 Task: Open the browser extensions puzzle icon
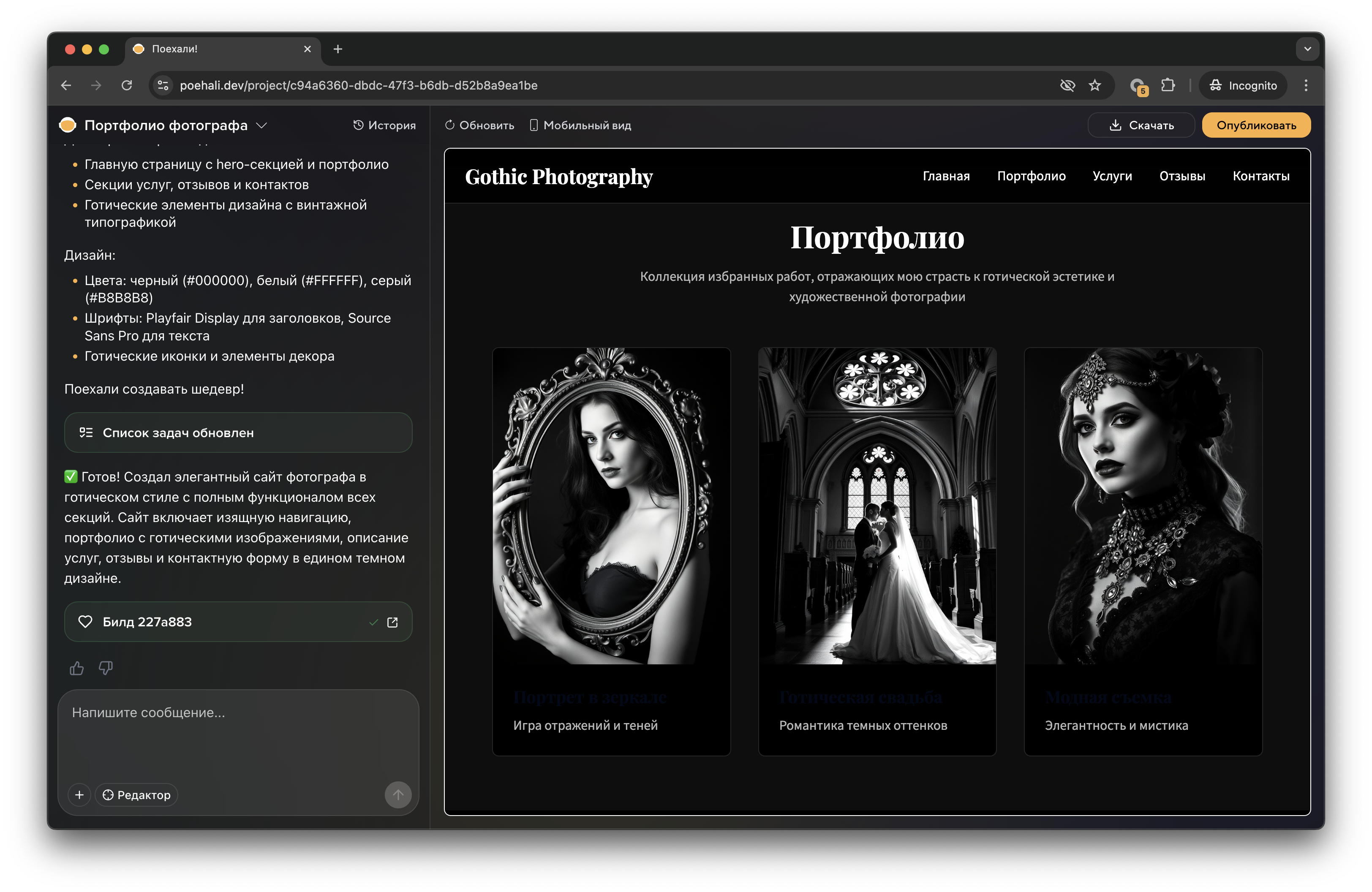tap(1168, 85)
